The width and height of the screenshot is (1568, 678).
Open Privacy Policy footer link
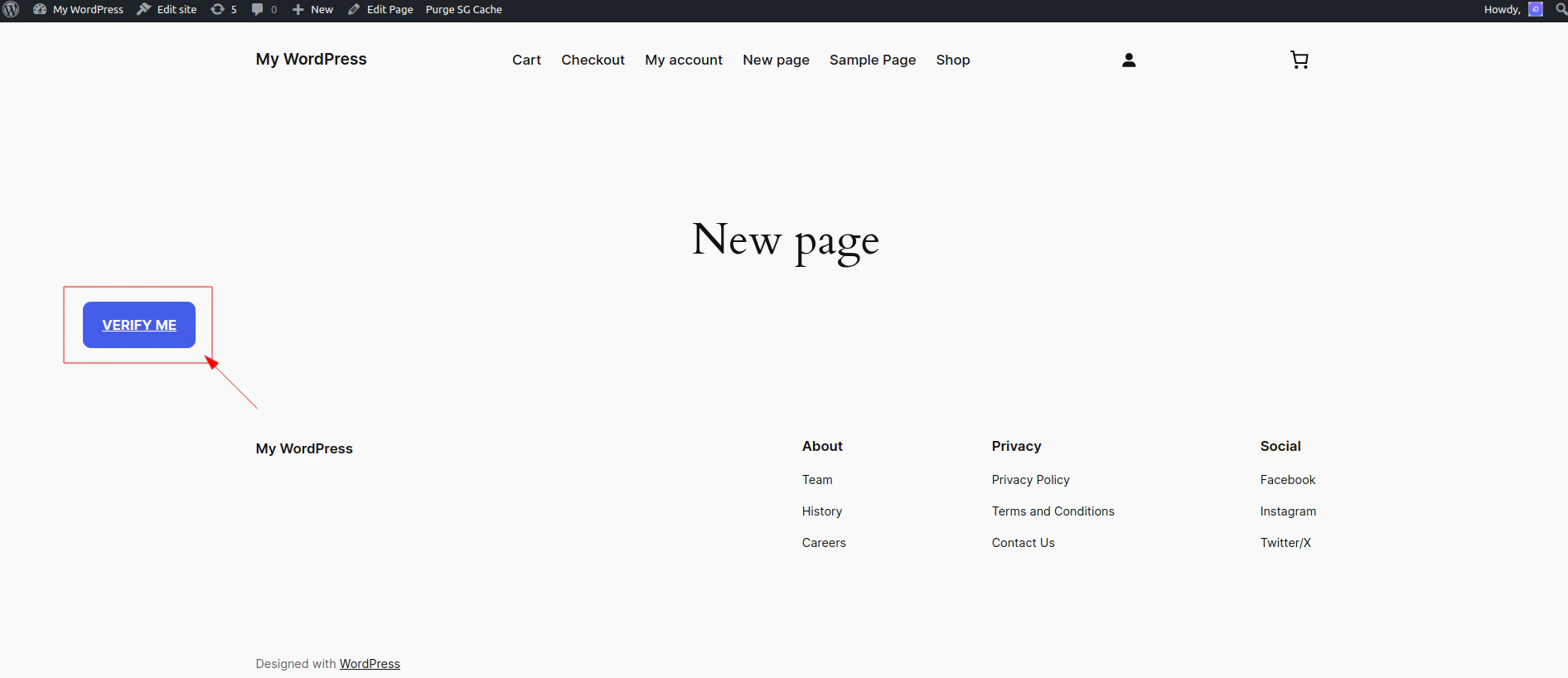[x=1030, y=480]
